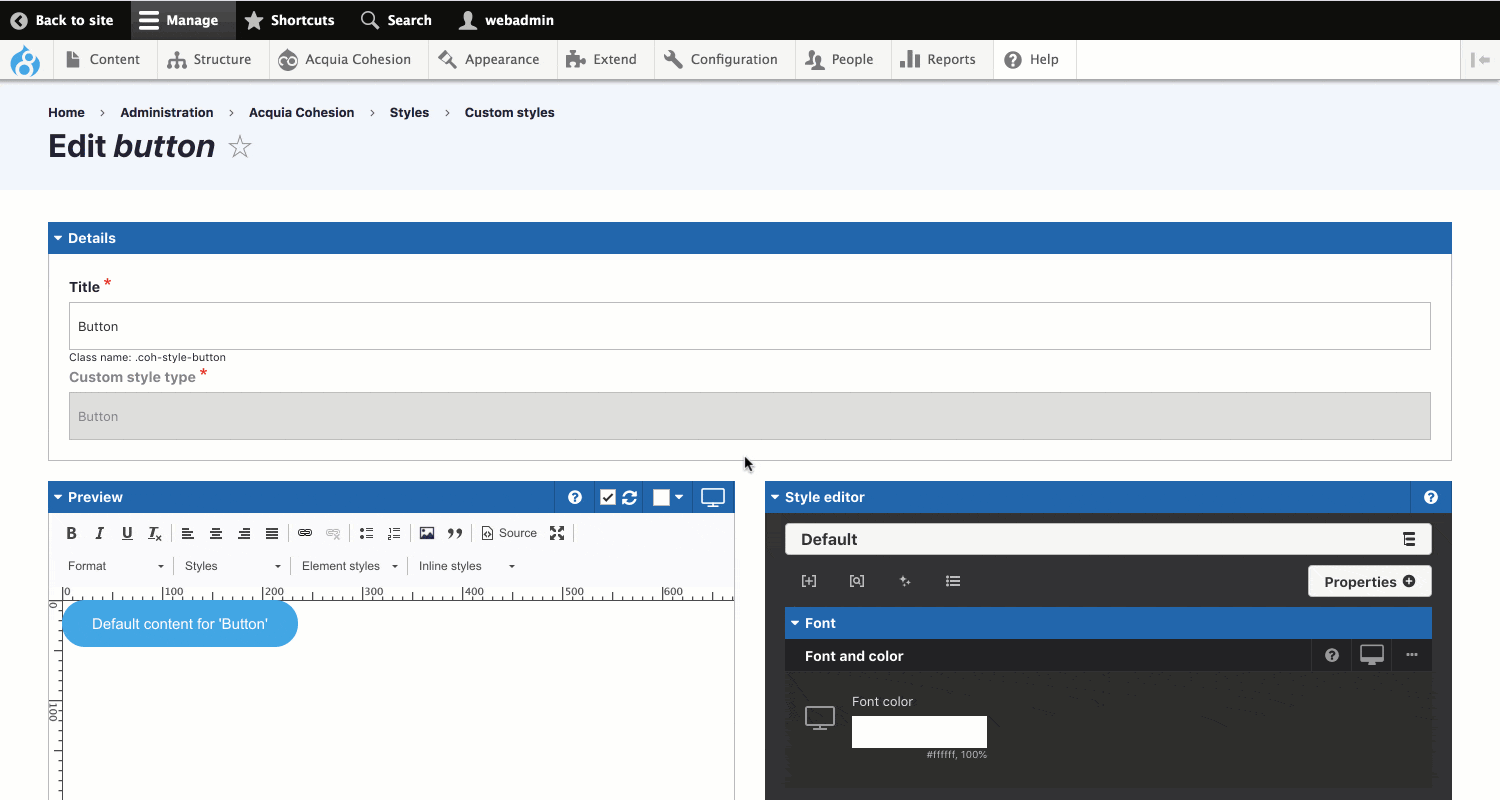Star this page as a shortcut
The width and height of the screenshot is (1500, 800).
click(240, 147)
